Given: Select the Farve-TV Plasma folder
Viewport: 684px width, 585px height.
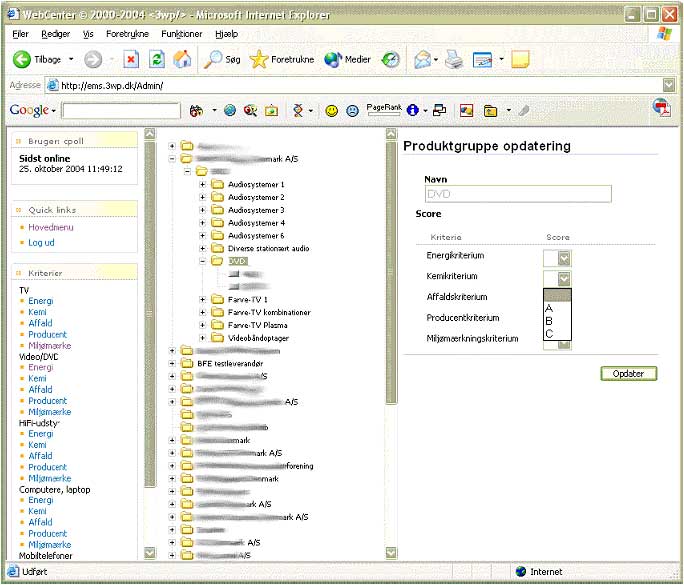Looking at the screenshot, I should (x=257, y=325).
